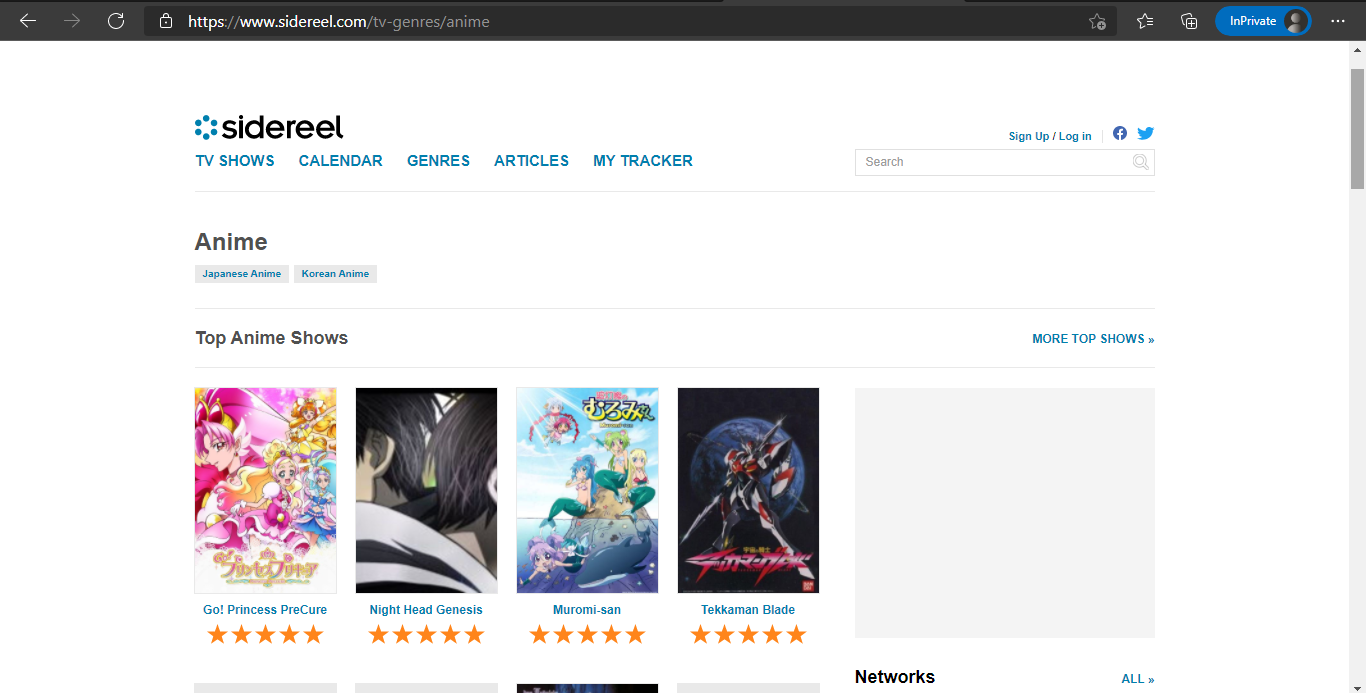
Task: Open the Night Head Genesis poster
Action: pyautogui.click(x=426, y=490)
